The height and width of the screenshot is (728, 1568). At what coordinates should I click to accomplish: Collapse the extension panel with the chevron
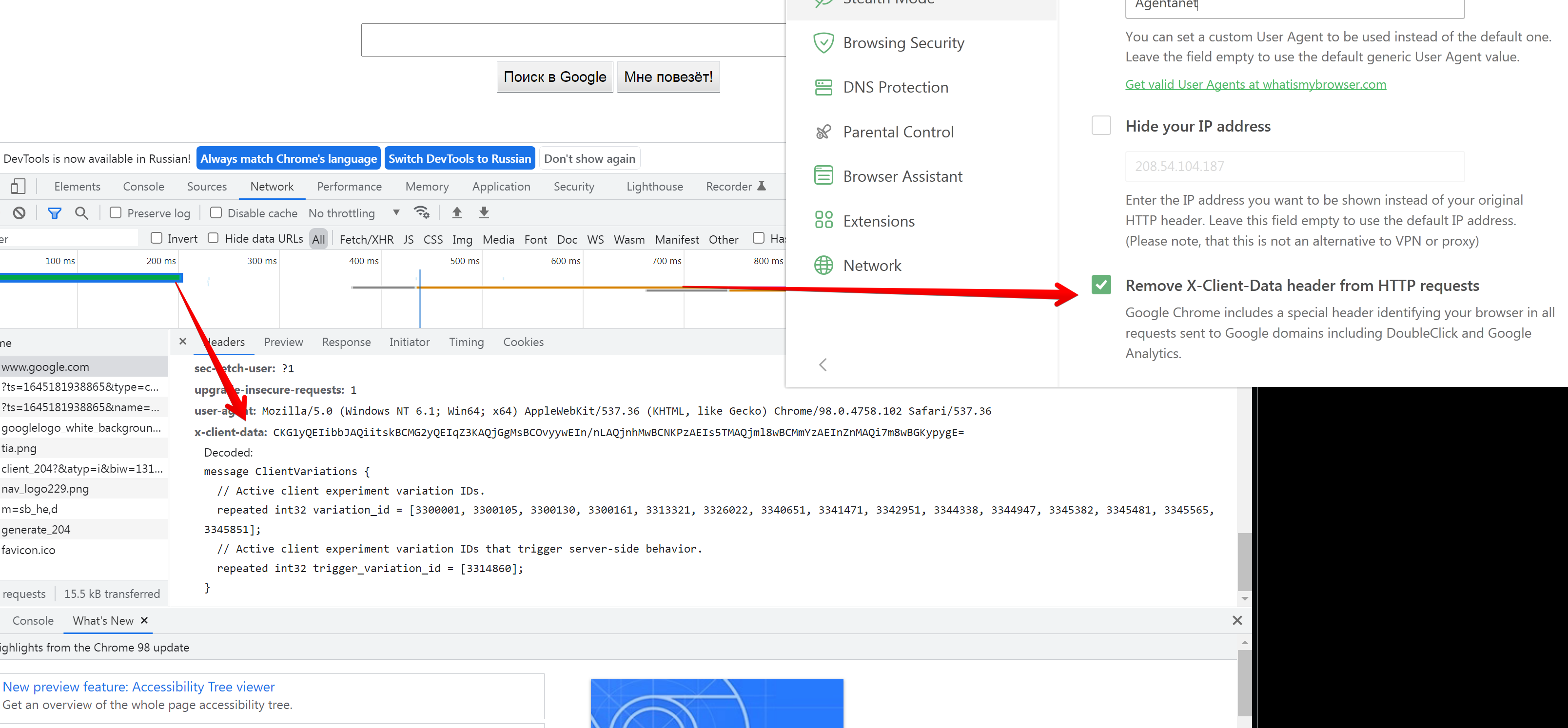point(823,364)
